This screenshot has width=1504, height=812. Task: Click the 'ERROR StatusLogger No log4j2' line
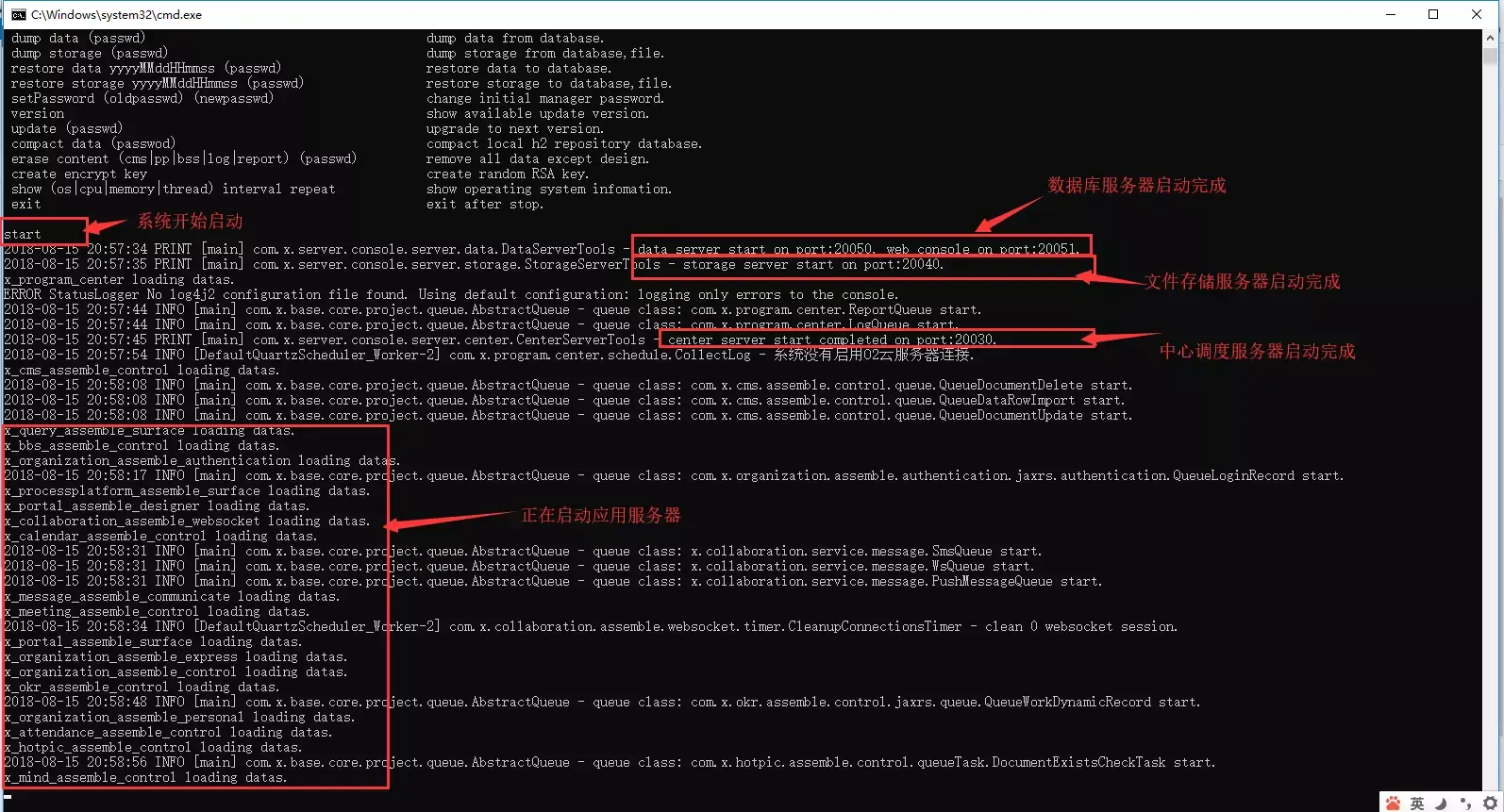pos(451,295)
